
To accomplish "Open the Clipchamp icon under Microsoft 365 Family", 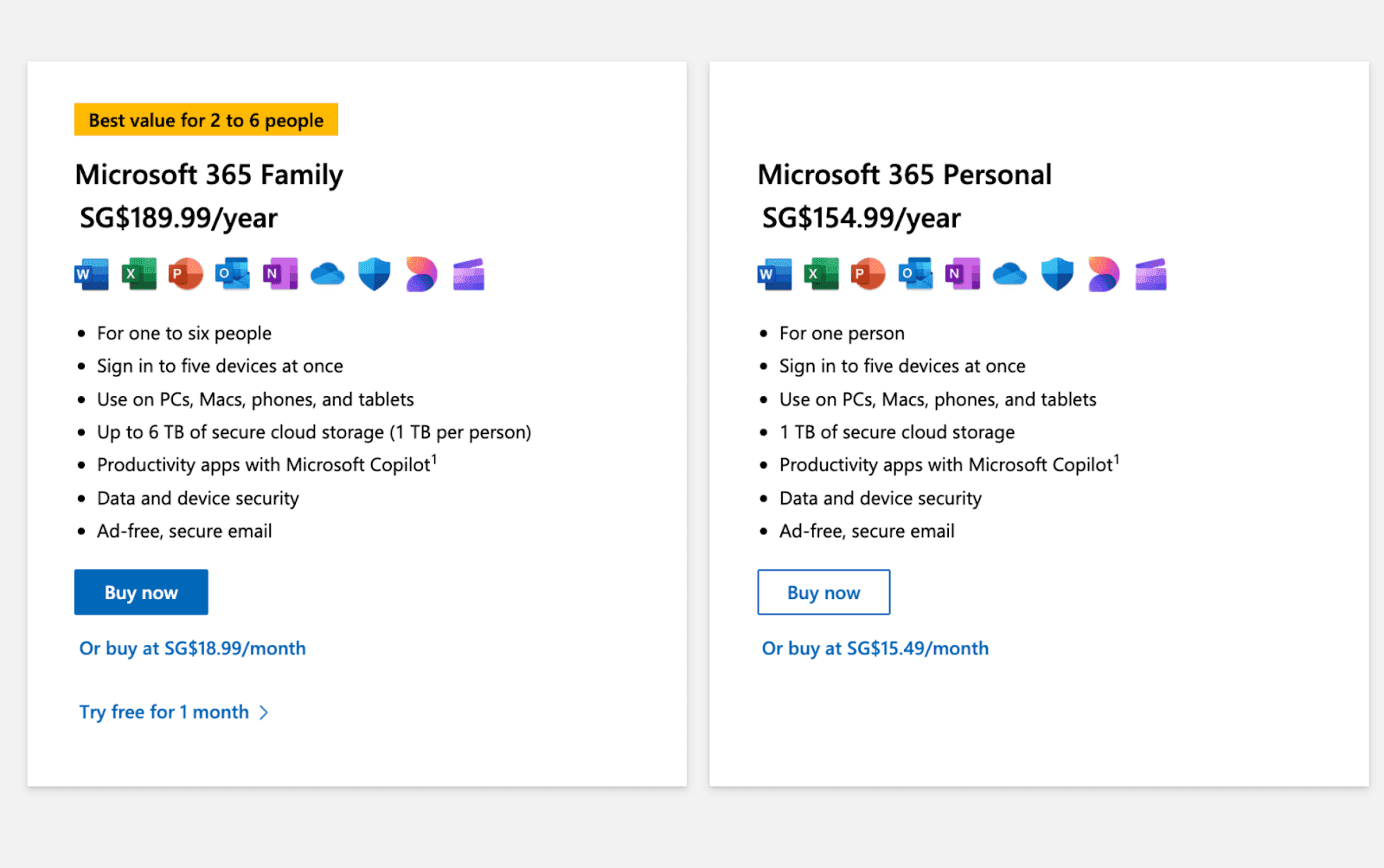I will [468, 274].
